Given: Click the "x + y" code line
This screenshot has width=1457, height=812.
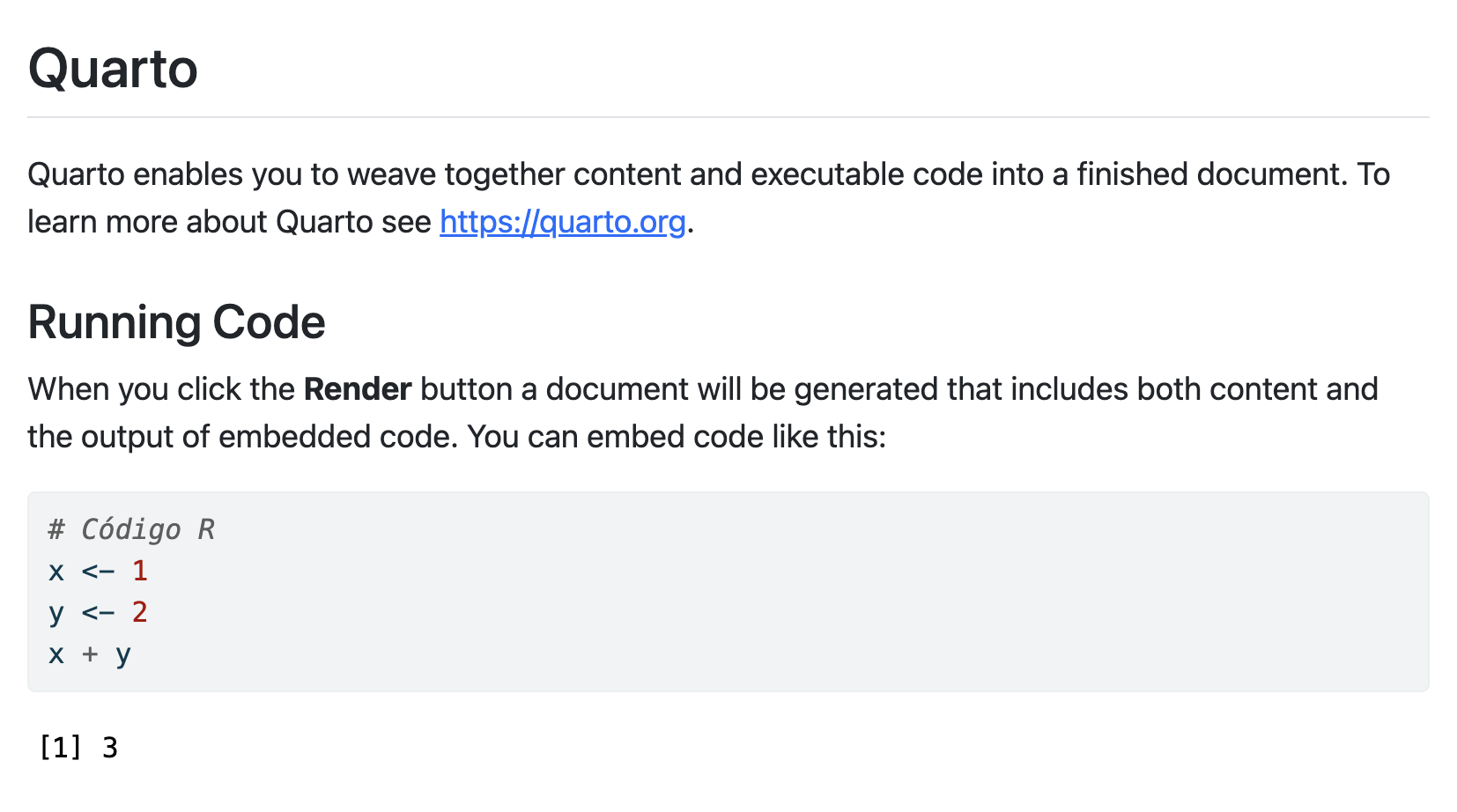Looking at the screenshot, I should pos(90,654).
